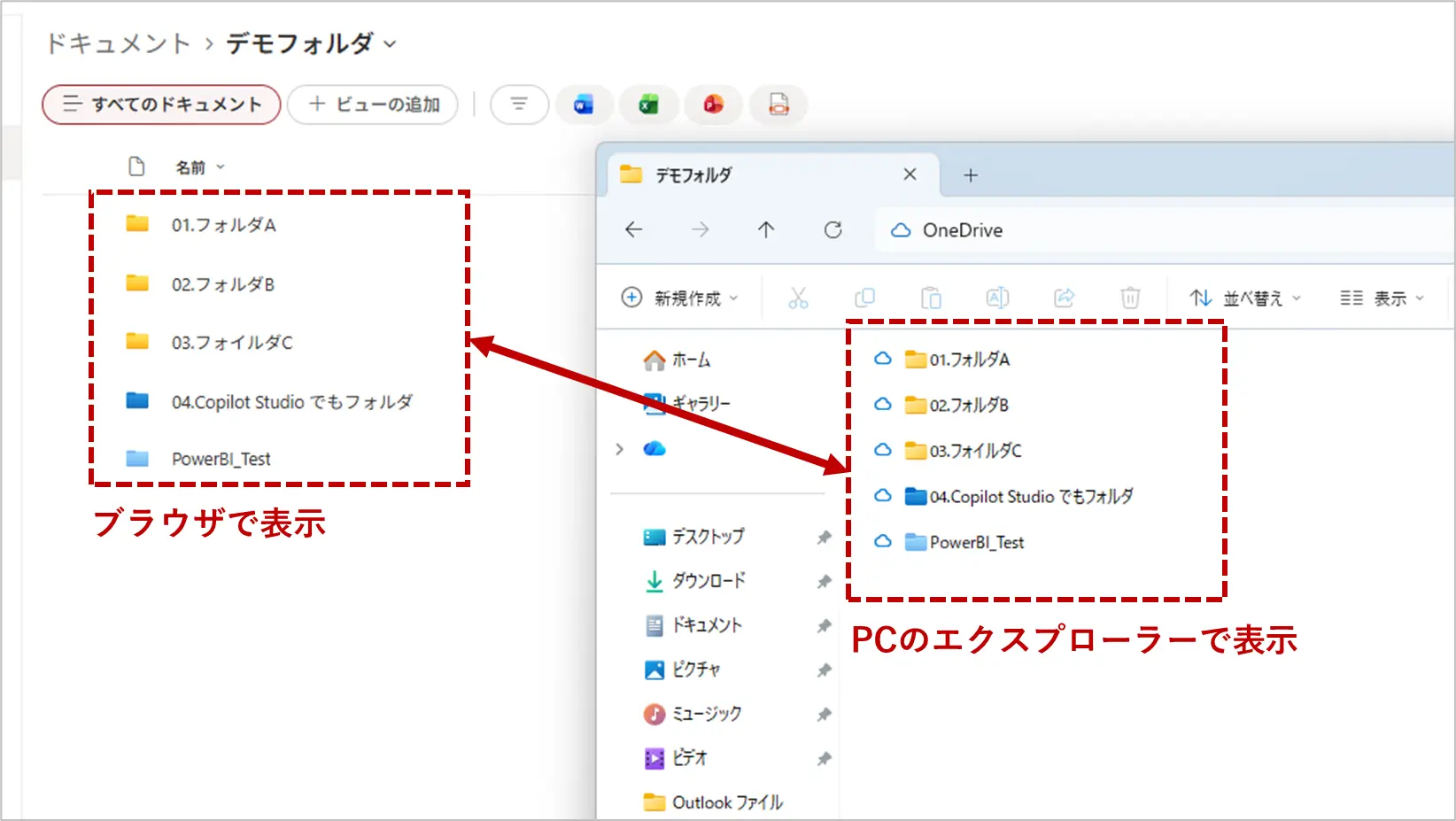Select ダウンロード in Explorer sidebar
Viewport: 1456px width, 821px height.
pyautogui.click(x=708, y=581)
